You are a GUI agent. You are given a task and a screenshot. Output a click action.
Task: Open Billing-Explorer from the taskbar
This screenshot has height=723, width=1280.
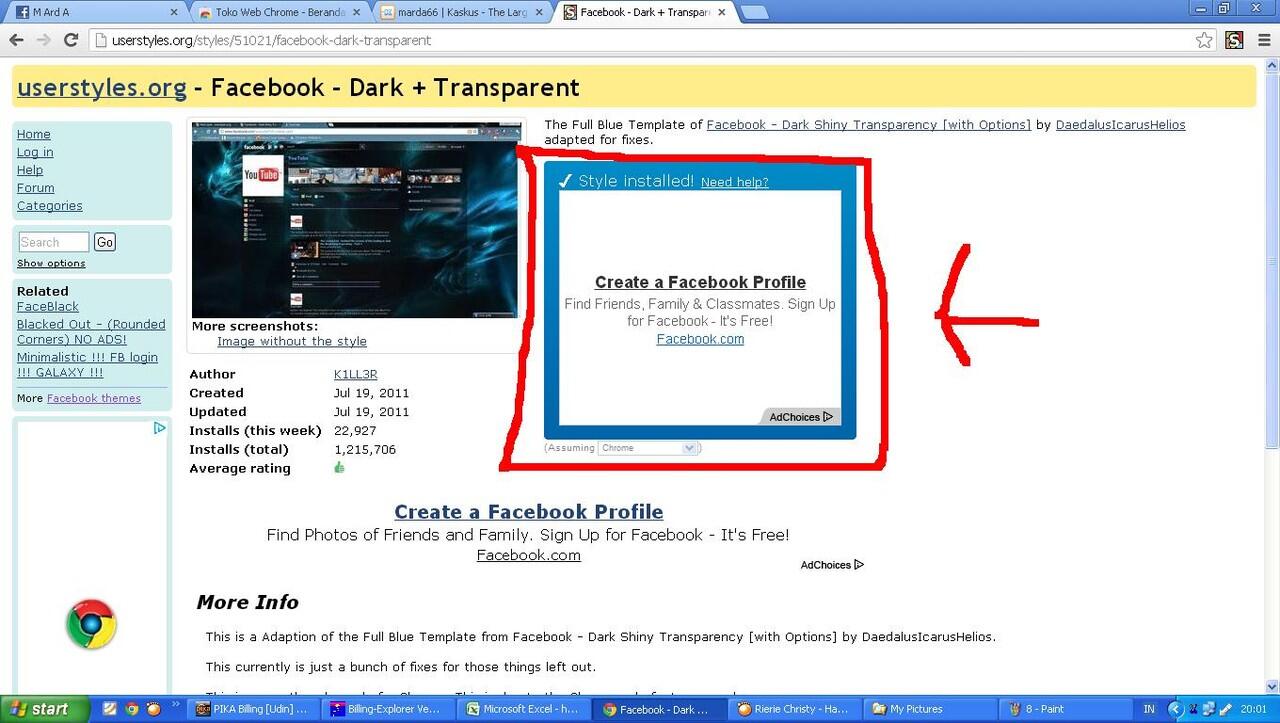[x=391, y=709]
